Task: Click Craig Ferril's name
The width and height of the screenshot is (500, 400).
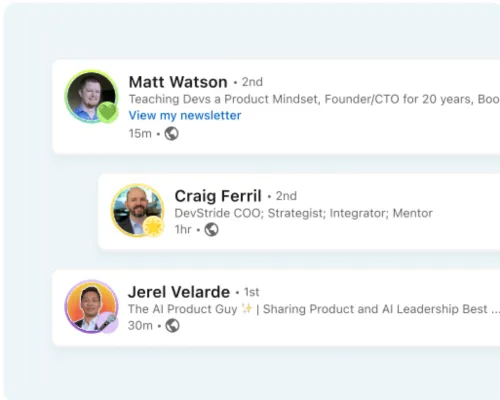Action: coord(218,196)
